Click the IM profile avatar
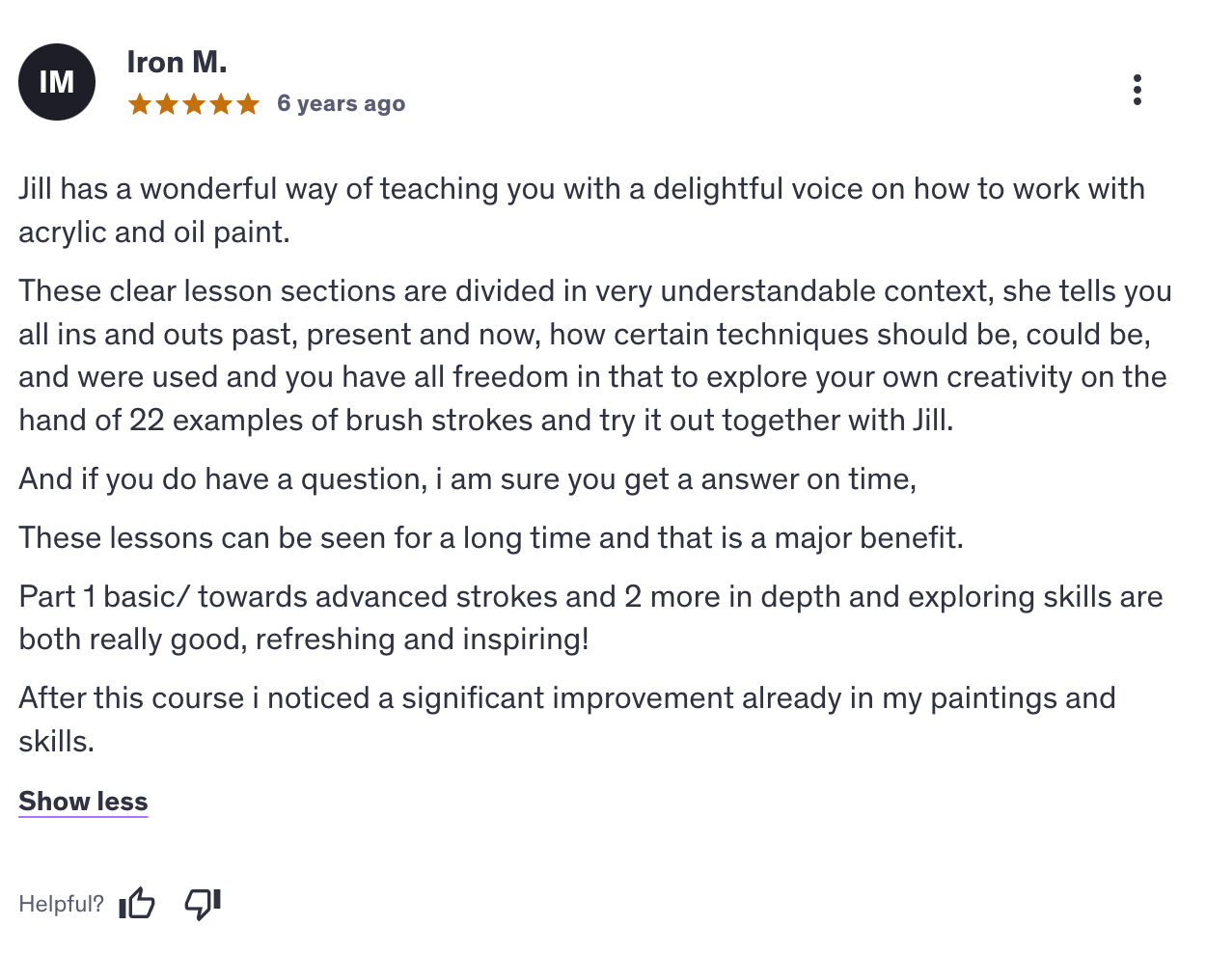This screenshot has width=1206, height=980. tap(57, 82)
